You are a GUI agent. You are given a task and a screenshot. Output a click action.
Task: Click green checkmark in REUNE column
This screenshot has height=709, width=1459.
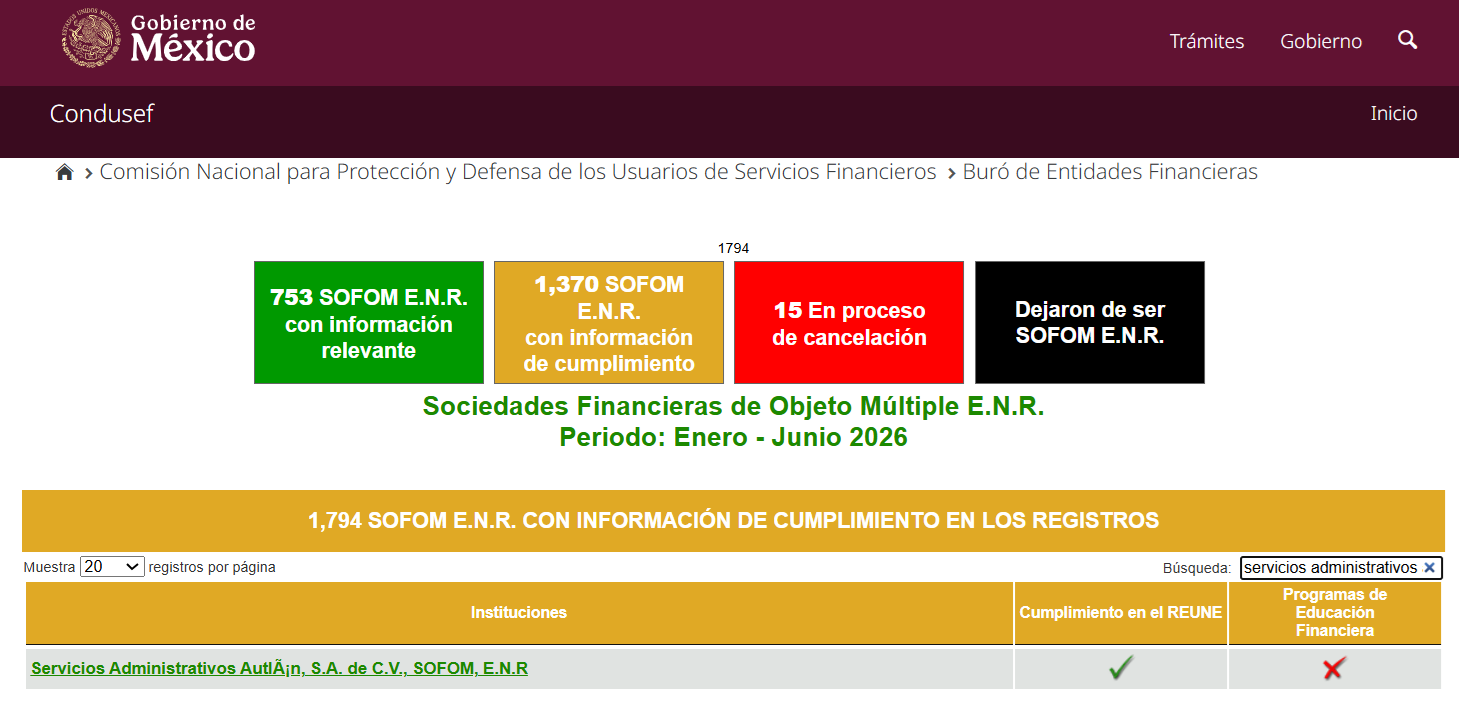click(x=1121, y=668)
